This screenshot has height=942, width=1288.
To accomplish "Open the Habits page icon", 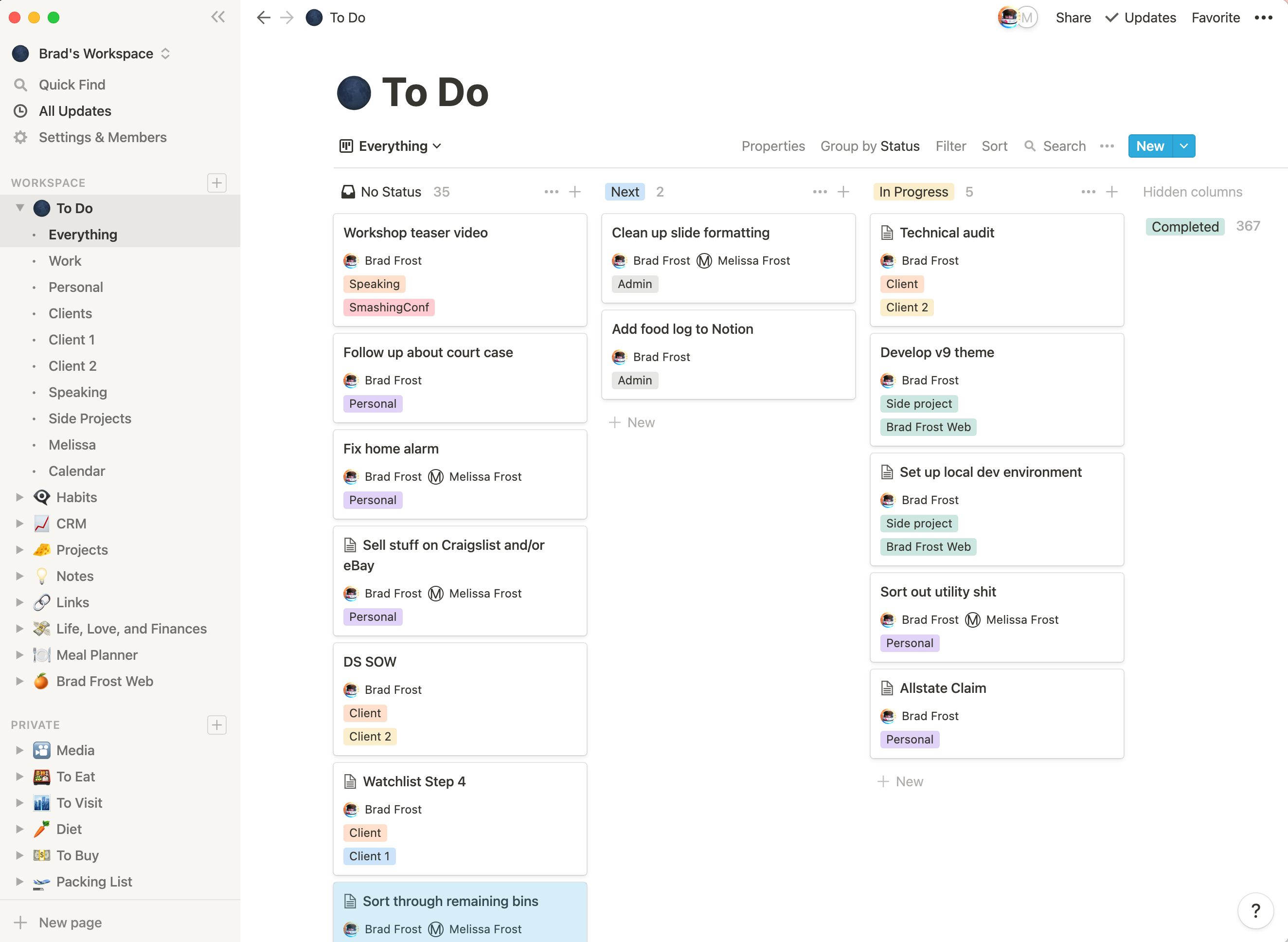I will [42, 497].
